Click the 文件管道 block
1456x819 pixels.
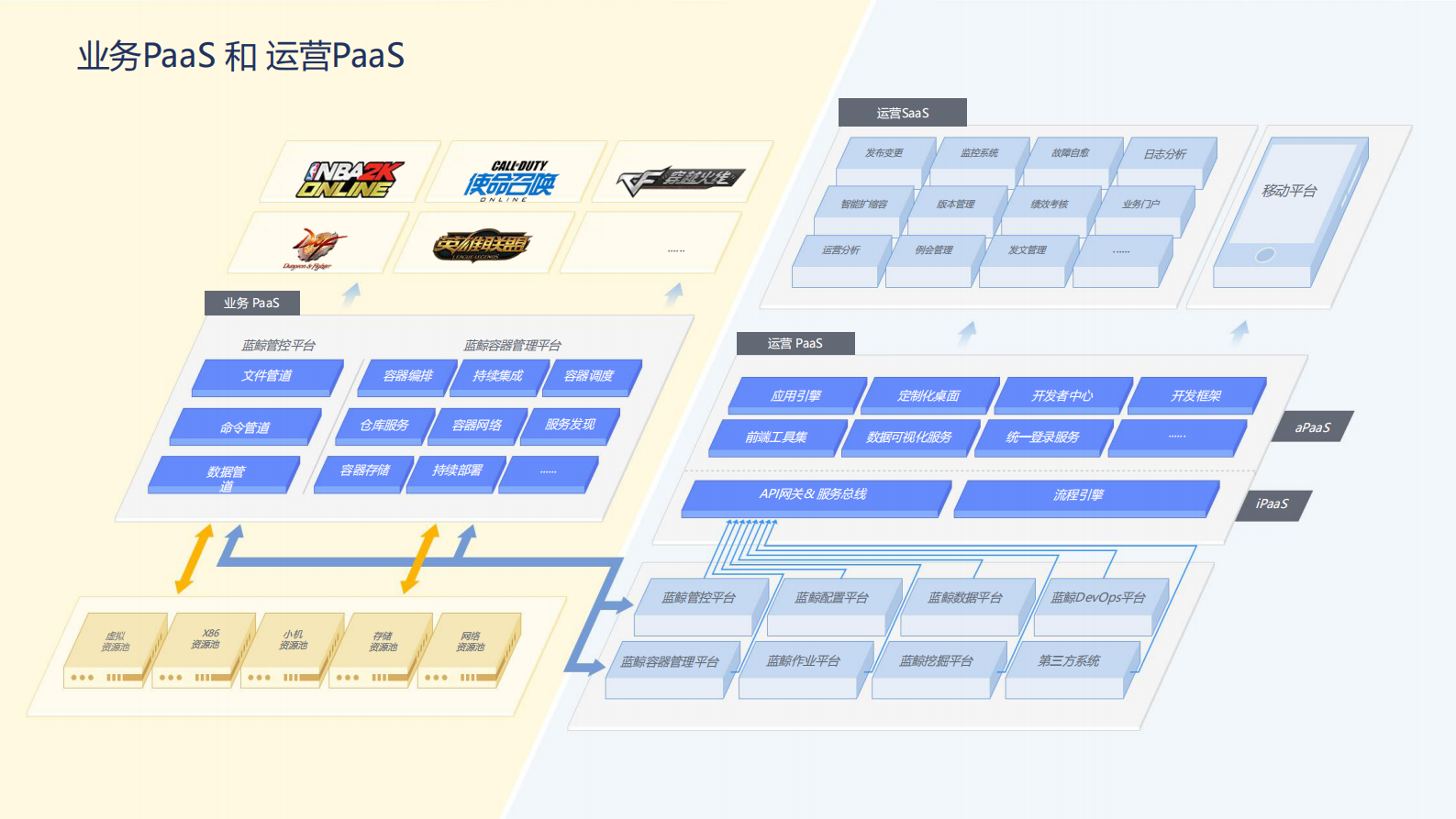(266, 376)
